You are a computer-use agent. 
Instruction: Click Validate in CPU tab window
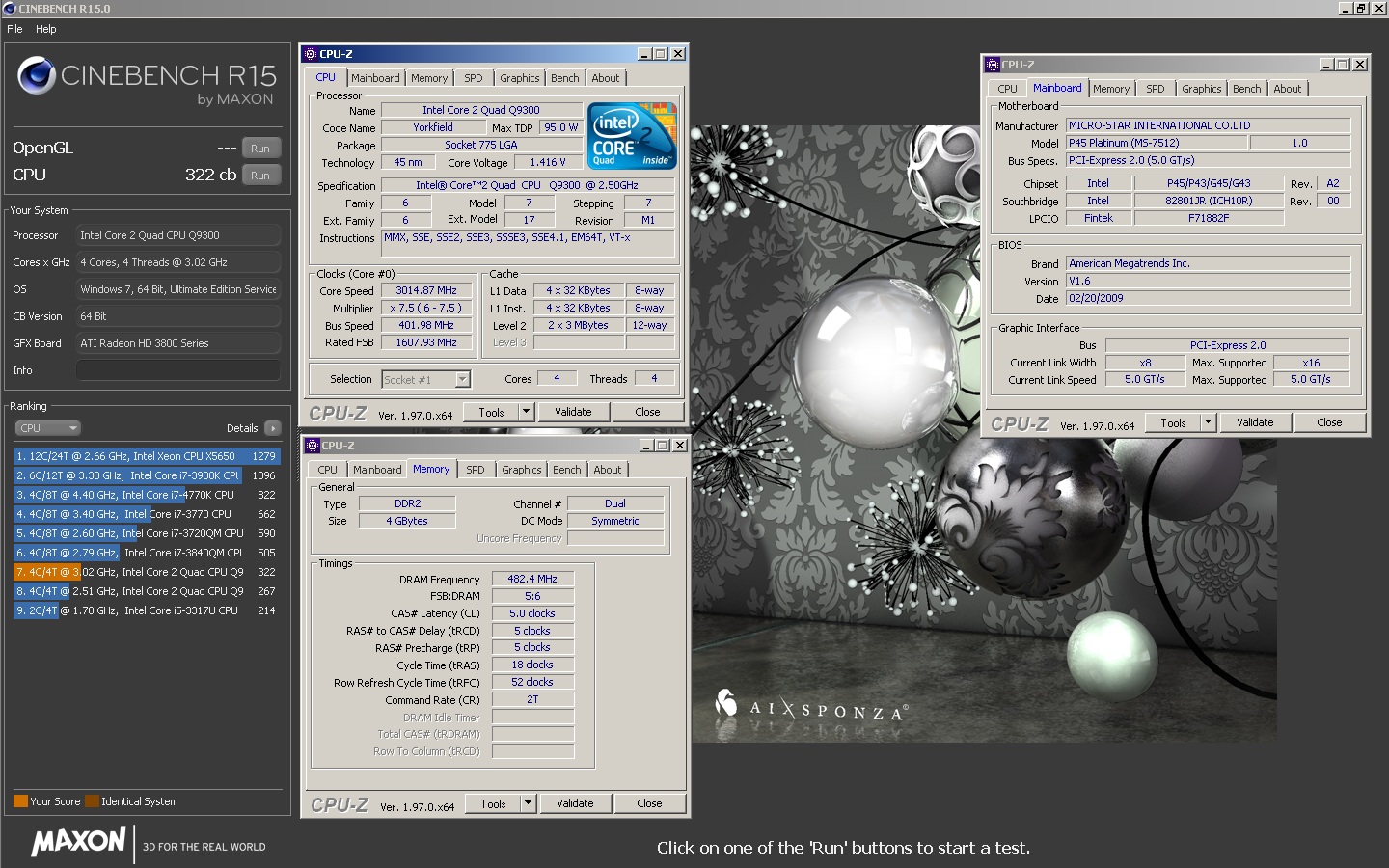[x=573, y=413]
